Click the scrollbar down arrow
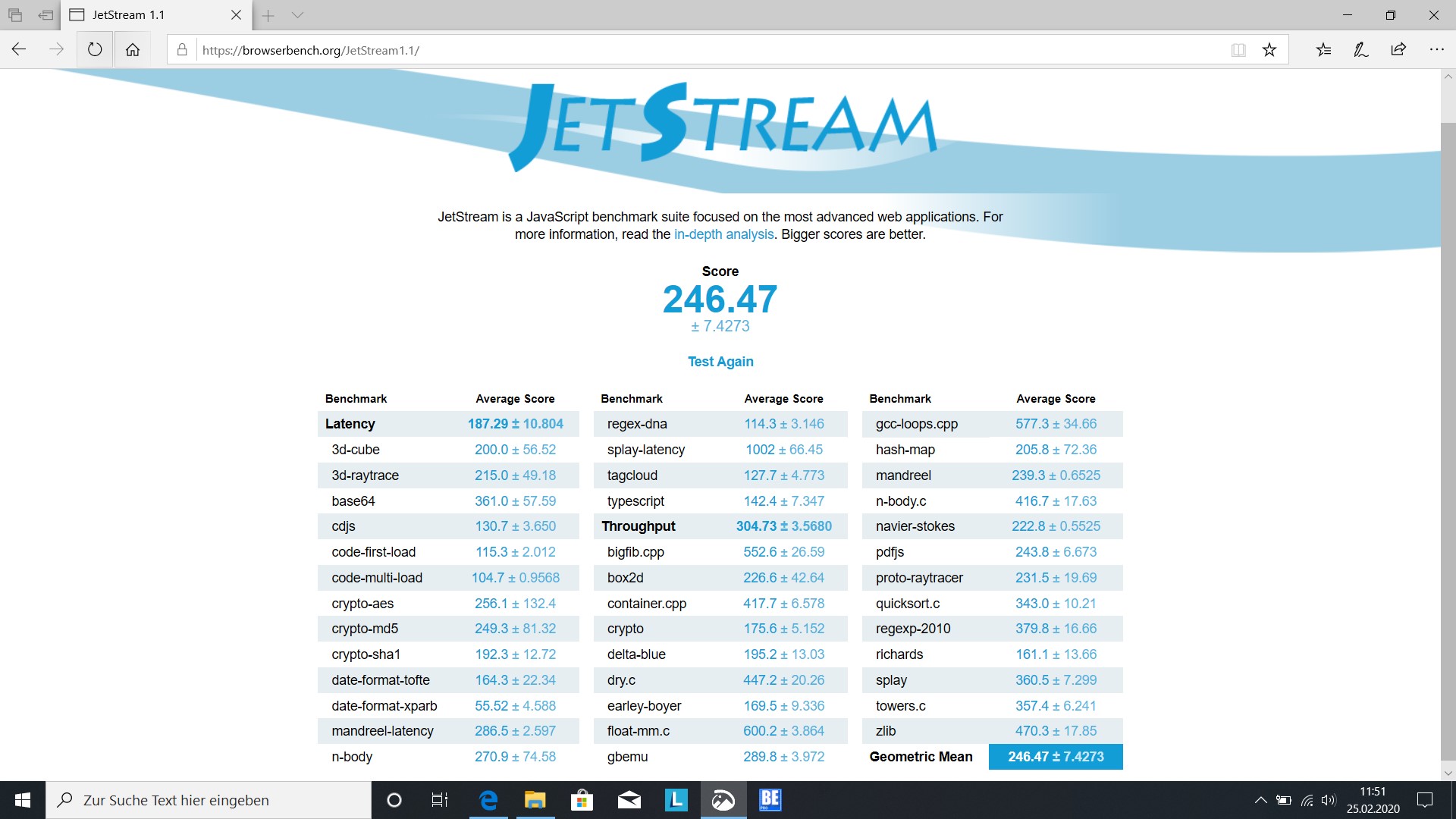Image resolution: width=1456 pixels, height=819 pixels. pos(1448,773)
